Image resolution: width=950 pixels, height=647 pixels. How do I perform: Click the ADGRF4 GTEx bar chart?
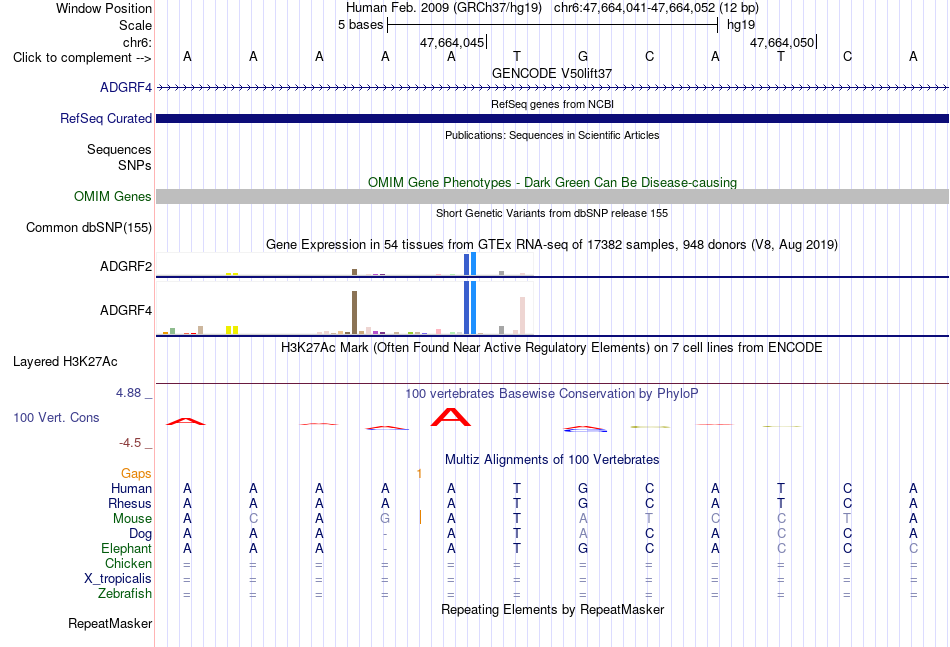tap(344, 308)
